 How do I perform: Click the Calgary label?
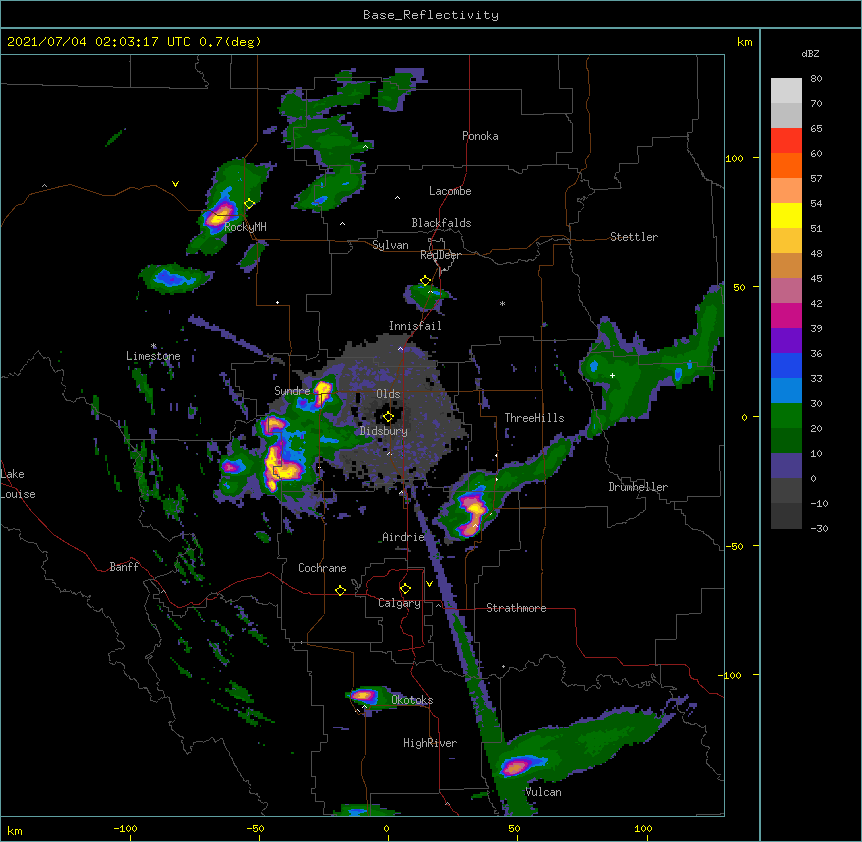click(400, 603)
